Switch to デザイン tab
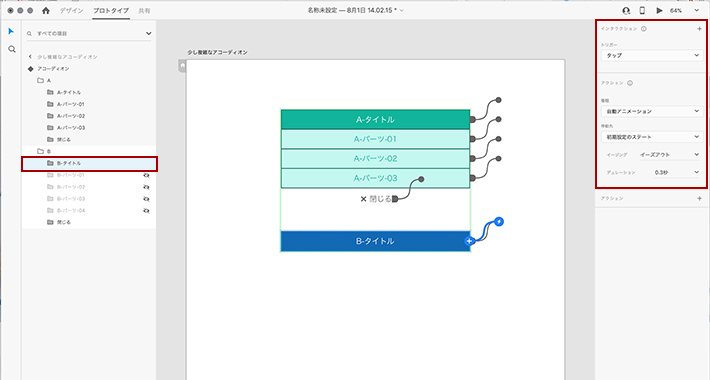The height and width of the screenshot is (380, 710). point(72,10)
